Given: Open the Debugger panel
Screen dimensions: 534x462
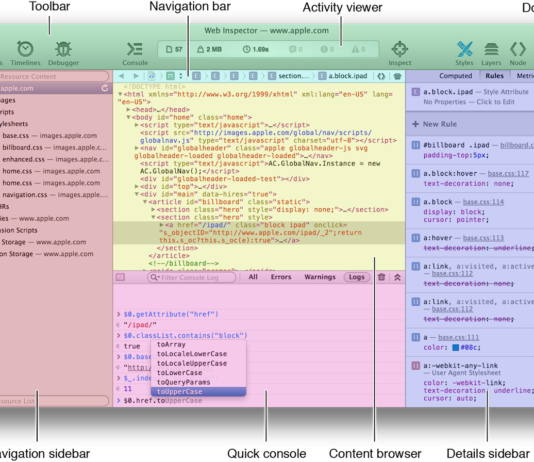Looking at the screenshot, I should pos(63,53).
